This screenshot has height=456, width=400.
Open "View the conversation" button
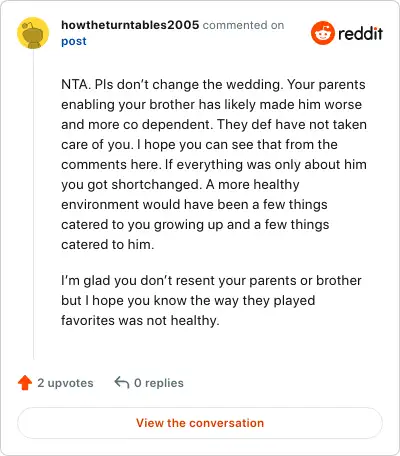coord(200,423)
